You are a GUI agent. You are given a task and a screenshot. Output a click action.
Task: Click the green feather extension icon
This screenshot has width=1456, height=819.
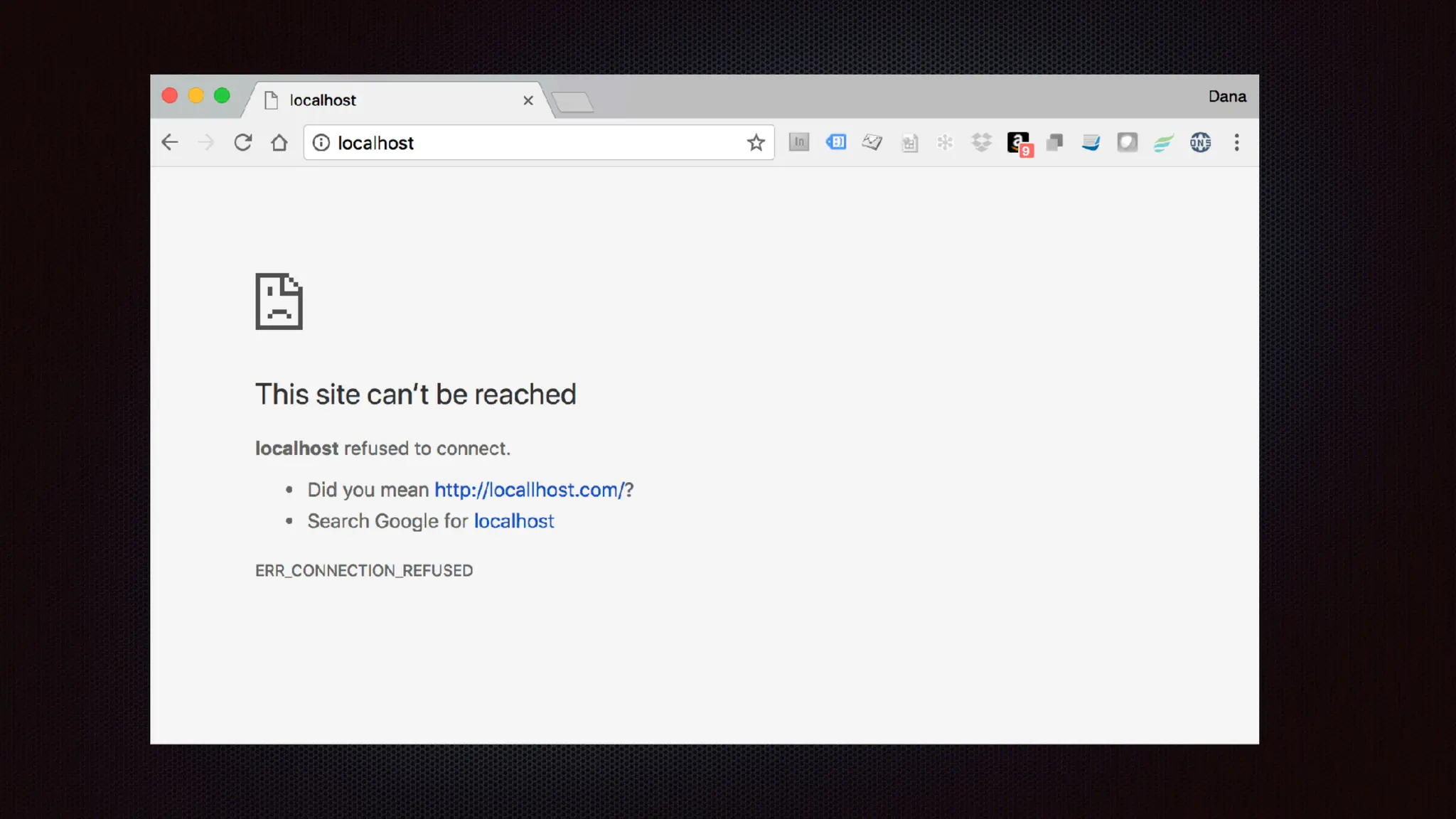(1163, 144)
